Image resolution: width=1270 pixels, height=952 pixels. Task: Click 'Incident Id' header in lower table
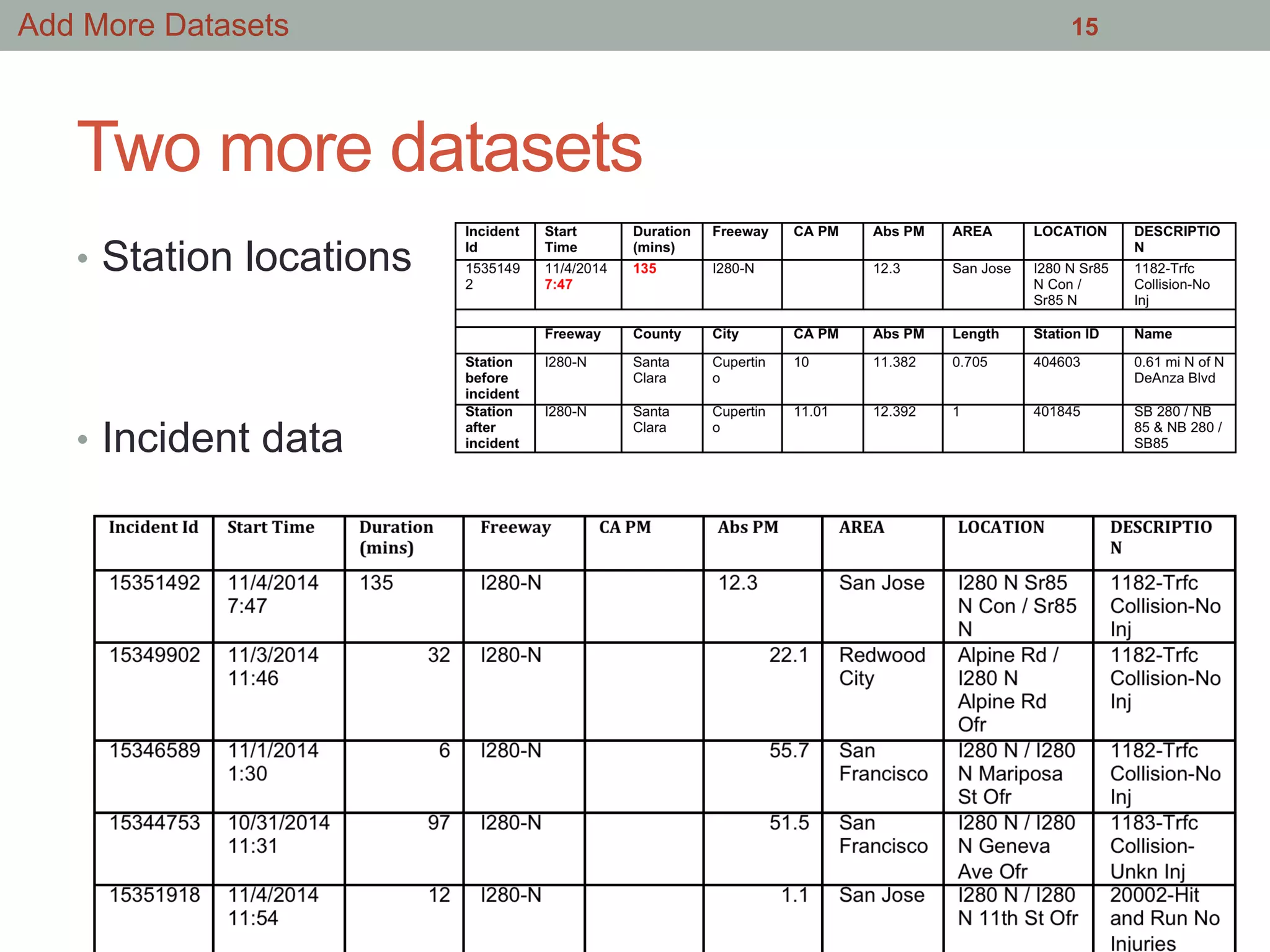tap(154, 527)
